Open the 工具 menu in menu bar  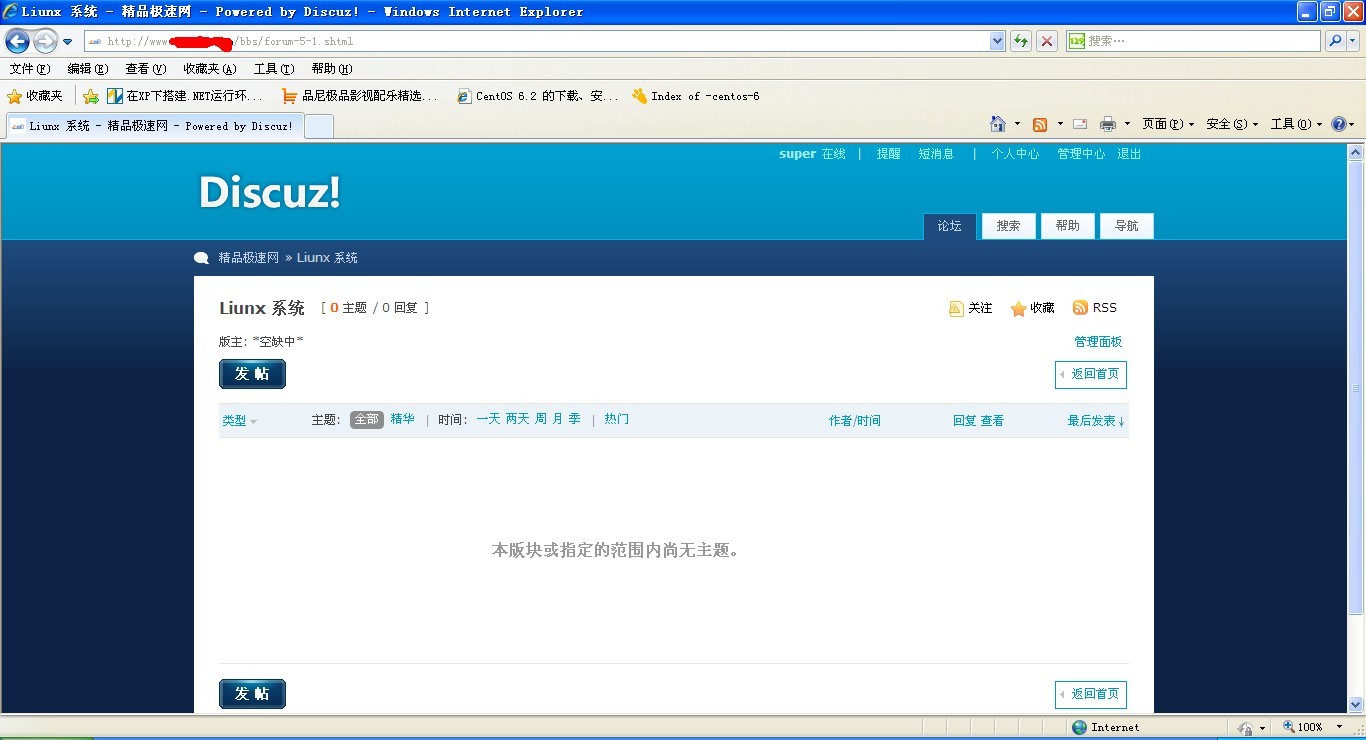tap(274, 69)
